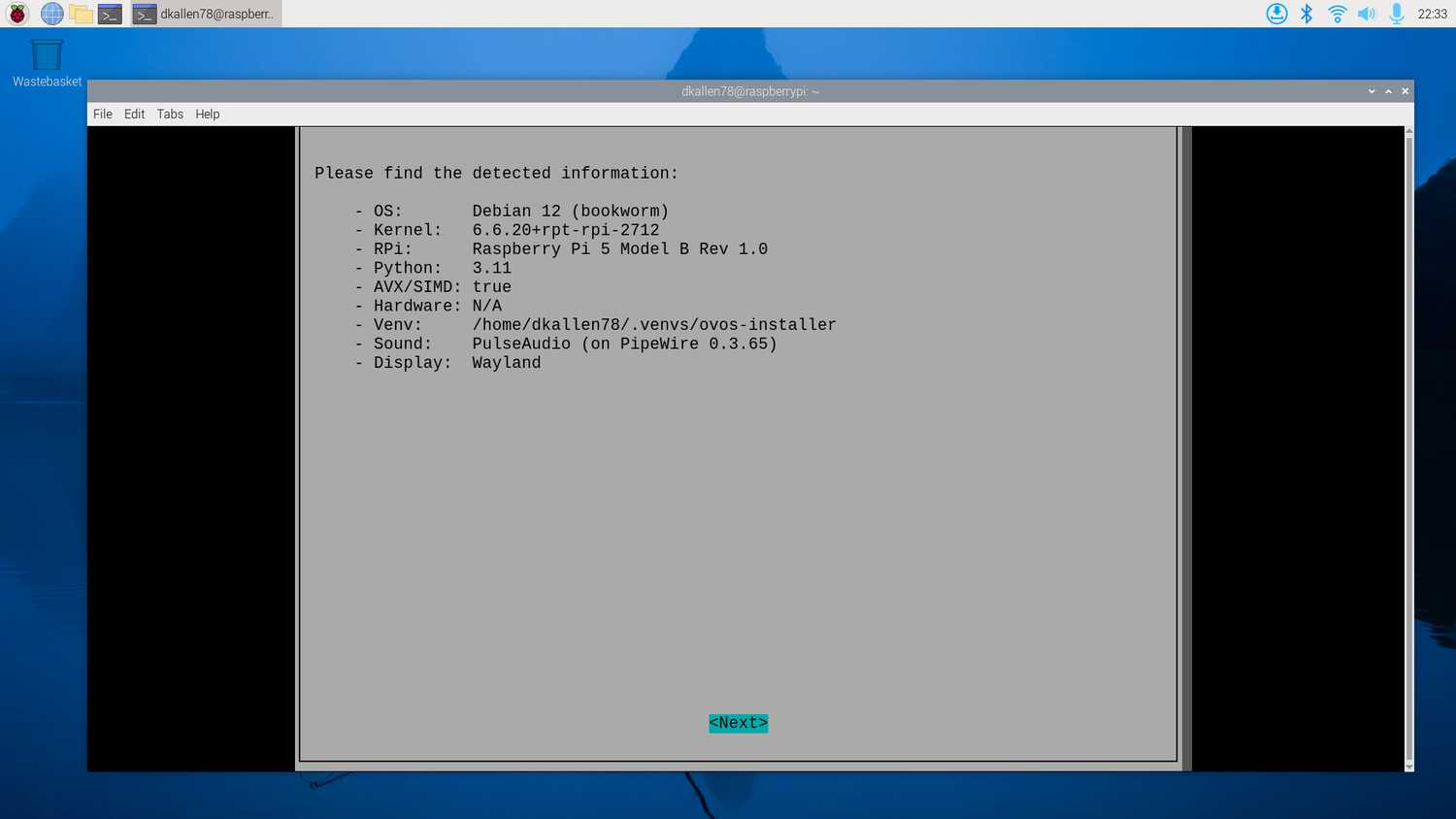Launch the web browser globe icon
Image resolution: width=1456 pixels, height=819 pixels.
tap(51, 14)
